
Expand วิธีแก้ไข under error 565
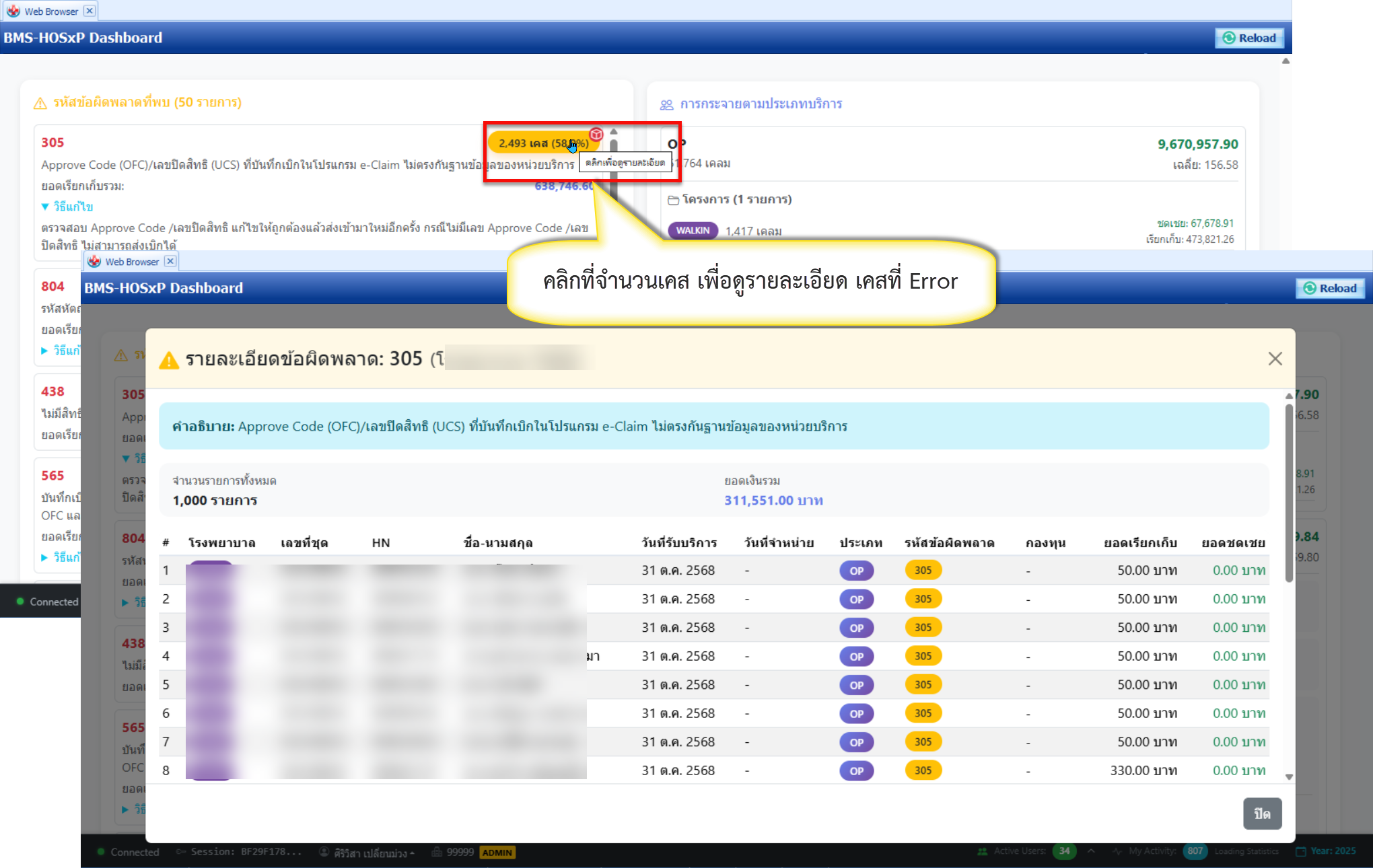(61, 557)
